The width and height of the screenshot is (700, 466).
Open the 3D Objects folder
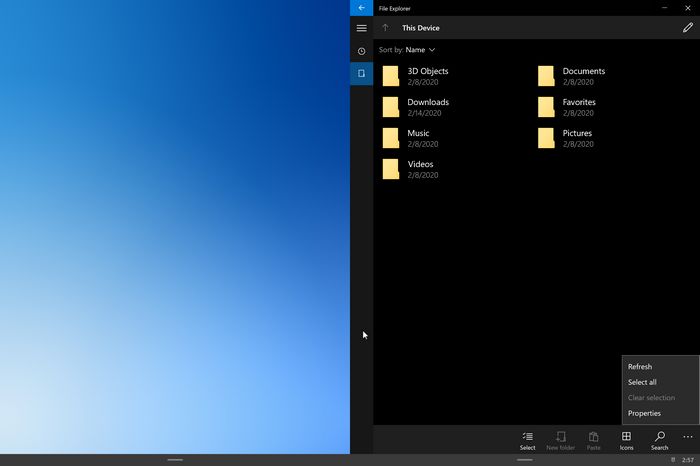pos(427,76)
